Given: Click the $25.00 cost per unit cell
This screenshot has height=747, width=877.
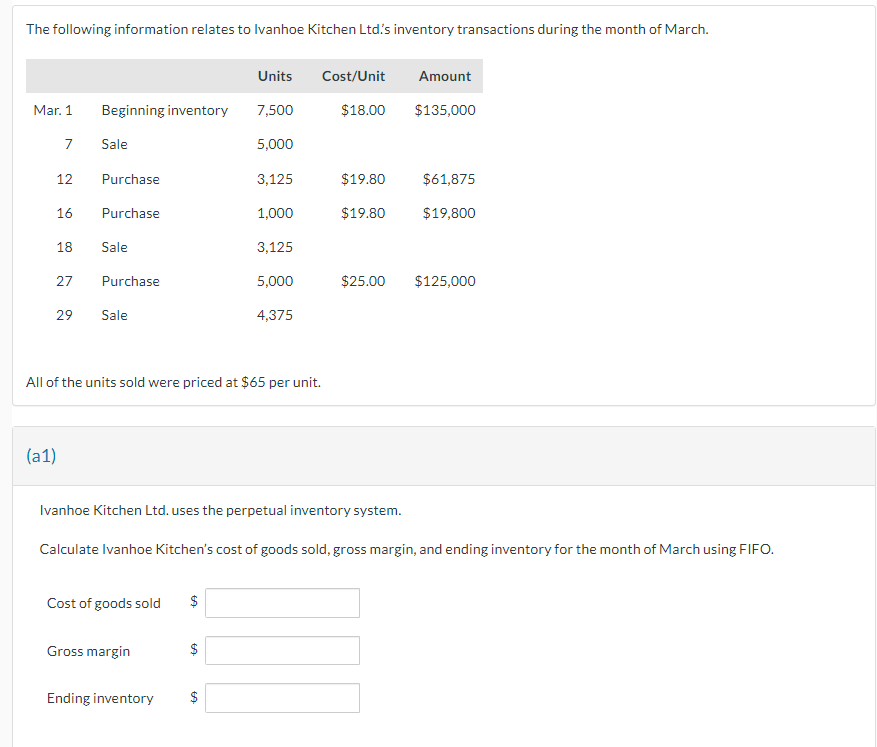Looking at the screenshot, I should pyautogui.click(x=363, y=281).
